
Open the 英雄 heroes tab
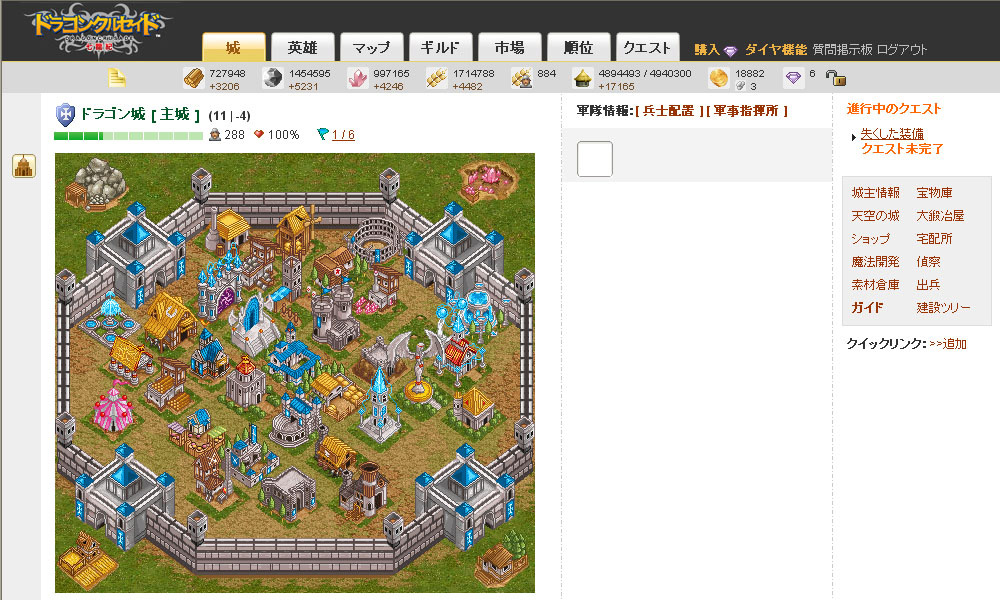pos(302,48)
